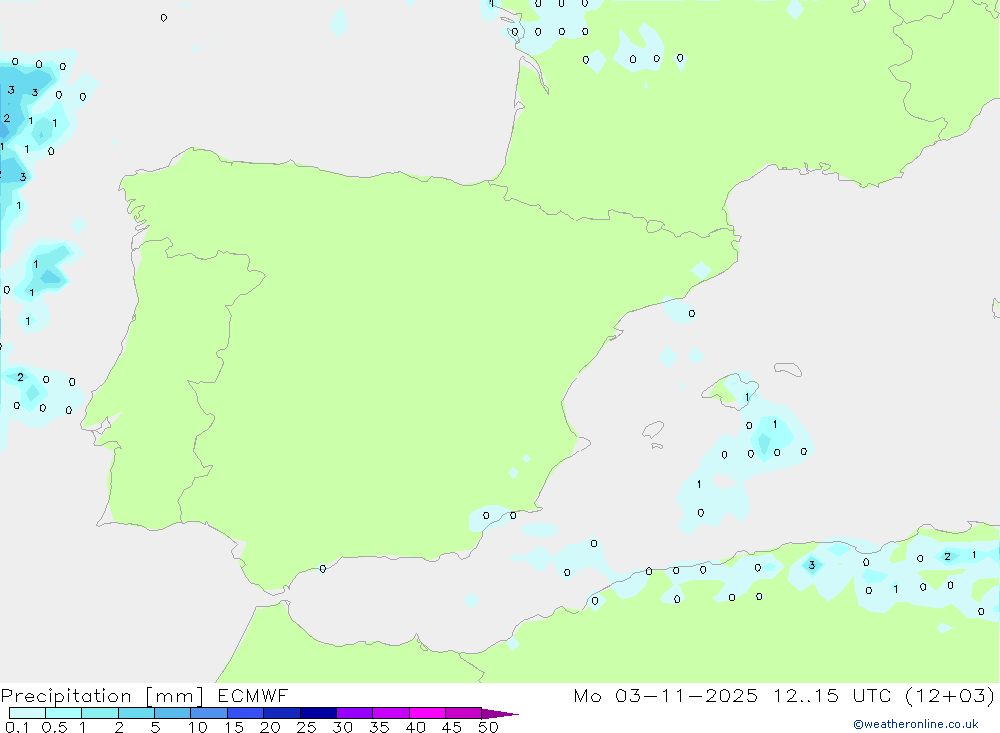Select the legend swatch between 10 and 15

(x=209, y=713)
